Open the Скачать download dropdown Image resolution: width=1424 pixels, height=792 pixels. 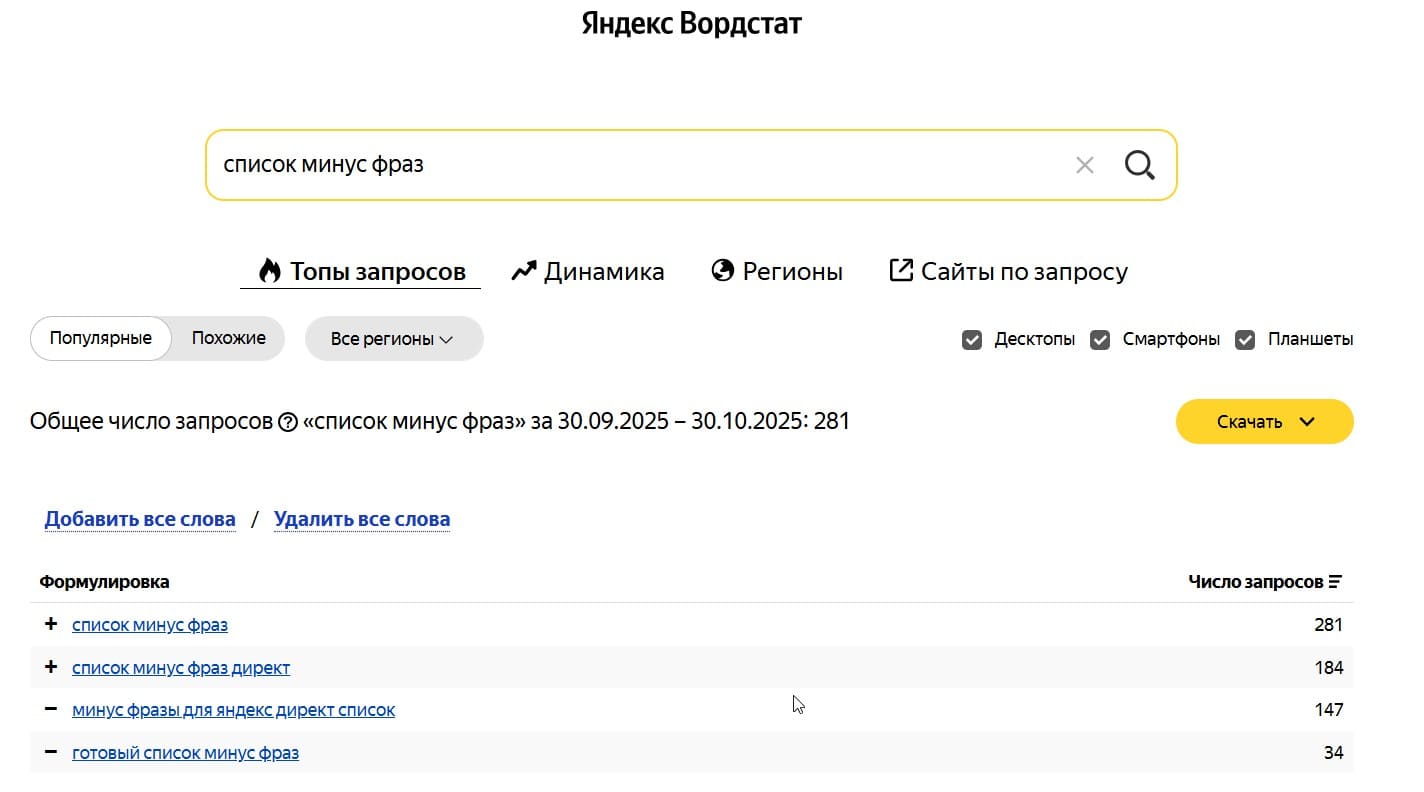click(x=1265, y=421)
